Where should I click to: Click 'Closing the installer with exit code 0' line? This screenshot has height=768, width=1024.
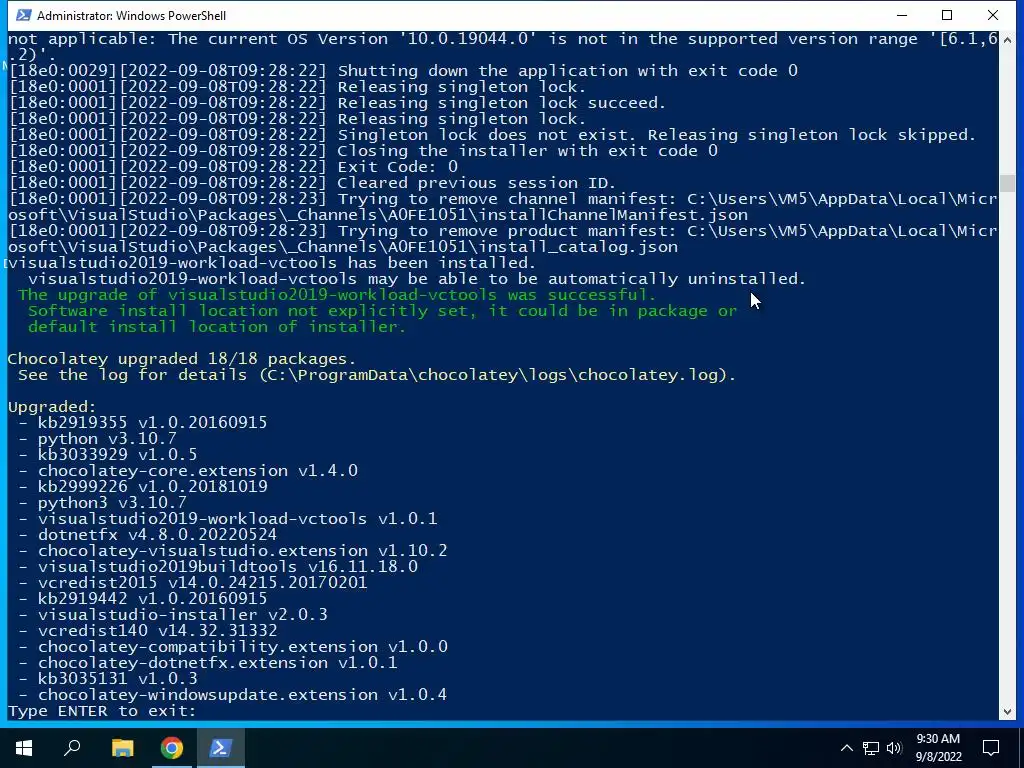click(528, 151)
